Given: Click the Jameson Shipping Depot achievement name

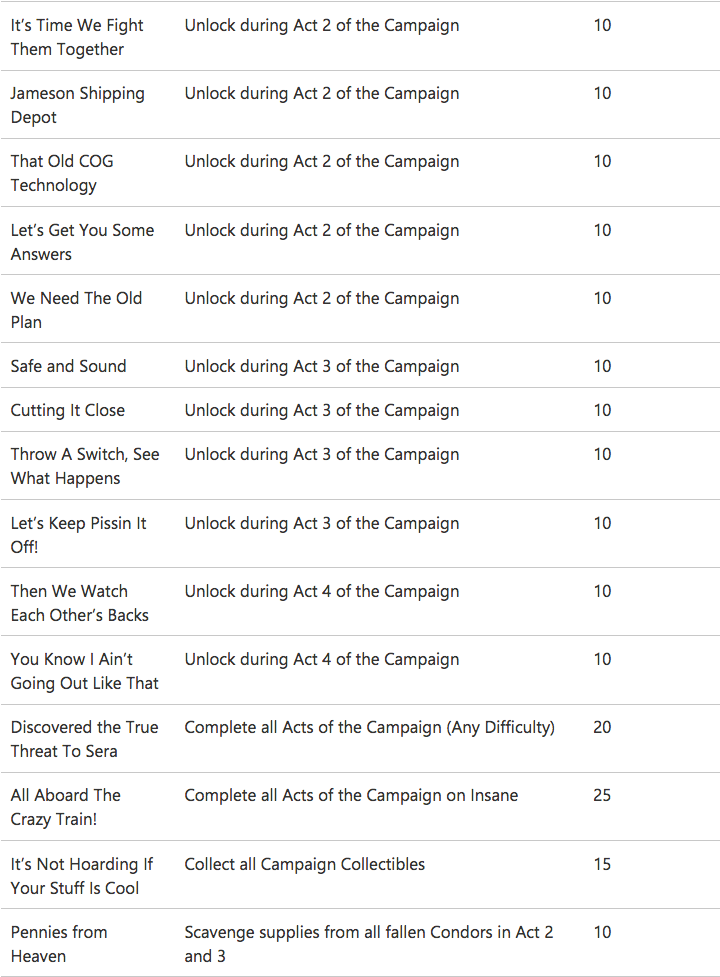Looking at the screenshot, I should pyautogui.click(x=77, y=105).
